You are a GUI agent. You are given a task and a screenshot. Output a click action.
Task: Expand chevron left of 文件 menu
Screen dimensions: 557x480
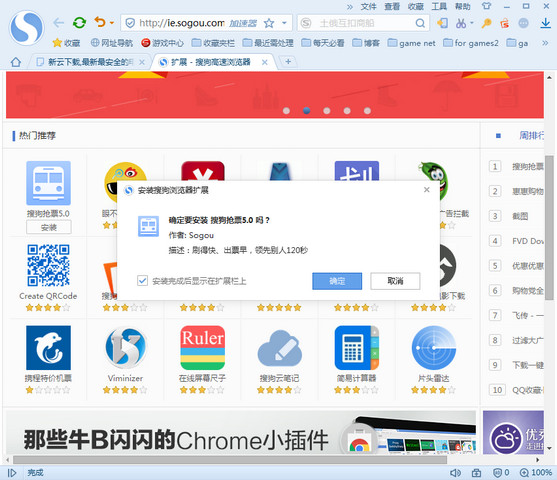pyautogui.click(x=350, y=7)
